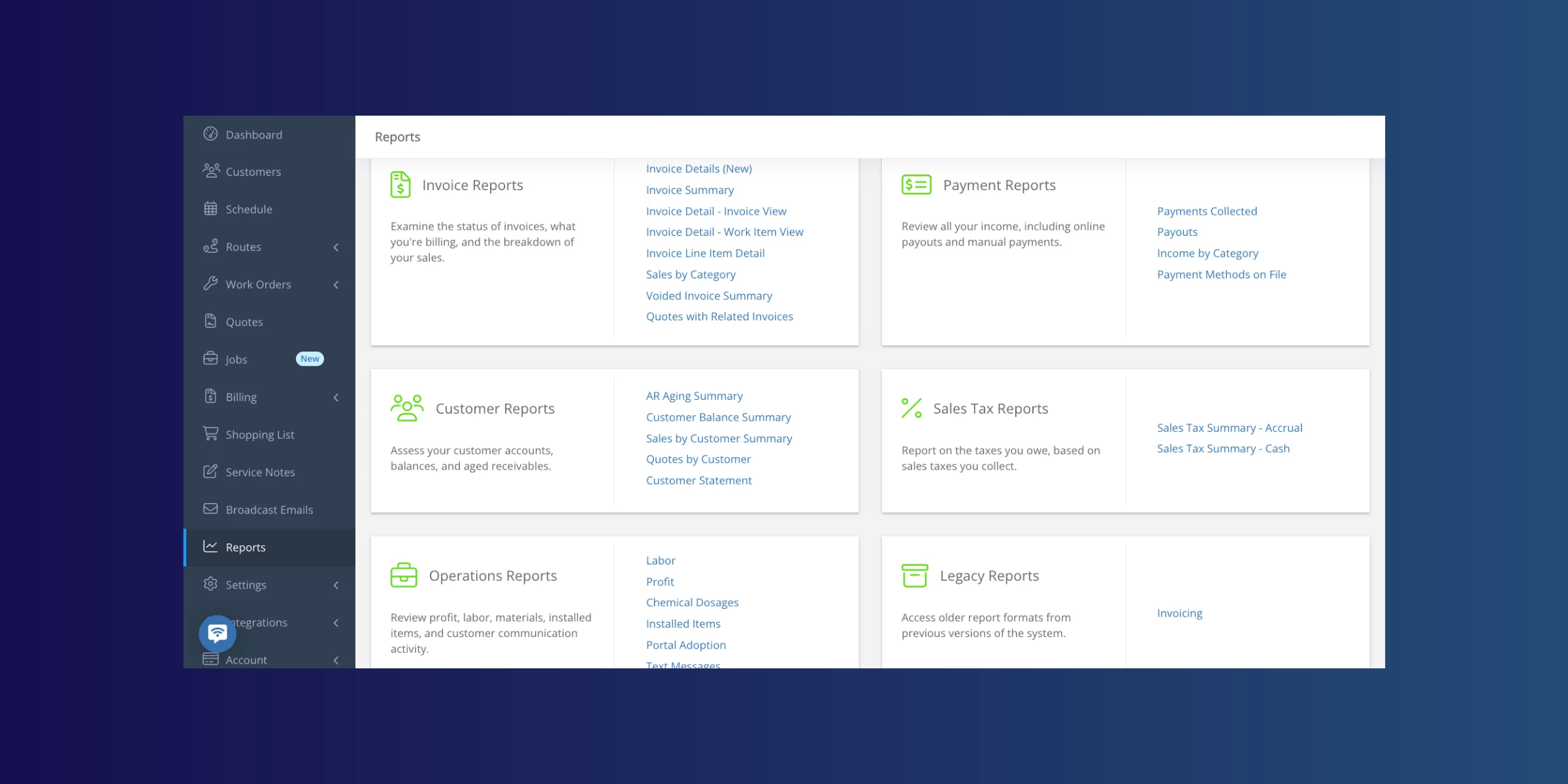Image resolution: width=1568 pixels, height=784 pixels.
Task: Click the New badge beside Jobs
Action: [x=310, y=359]
